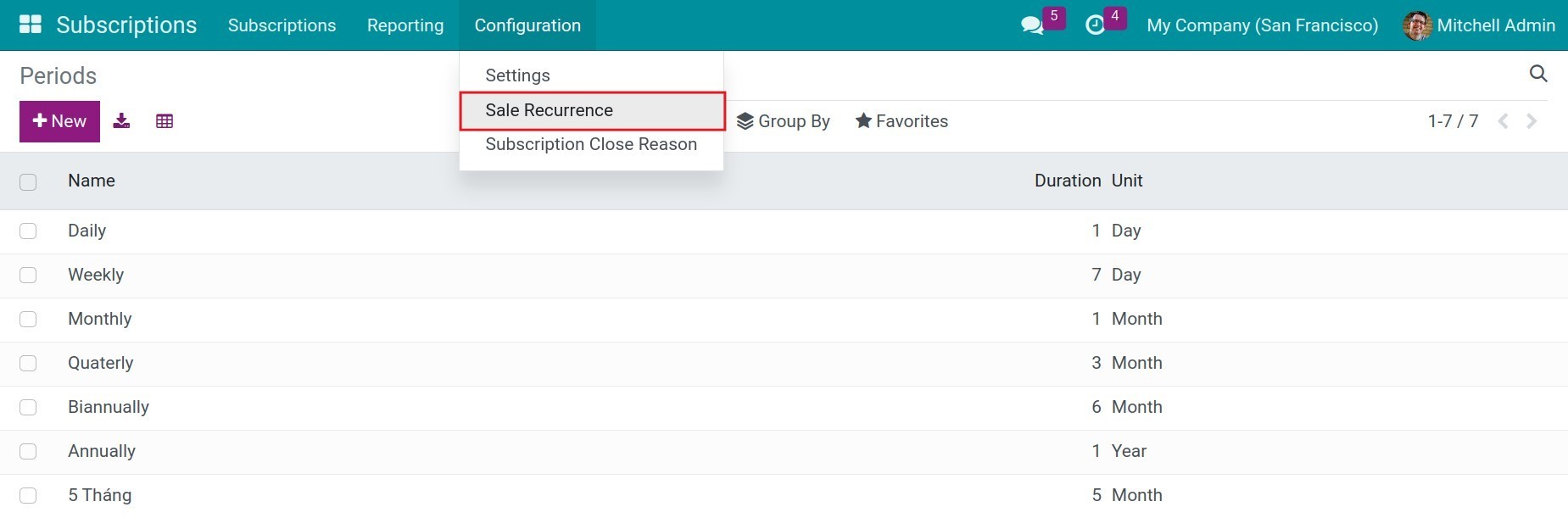Open the activities clock icon
This screenshot has width=1568, height=518.
(1095, 25)
